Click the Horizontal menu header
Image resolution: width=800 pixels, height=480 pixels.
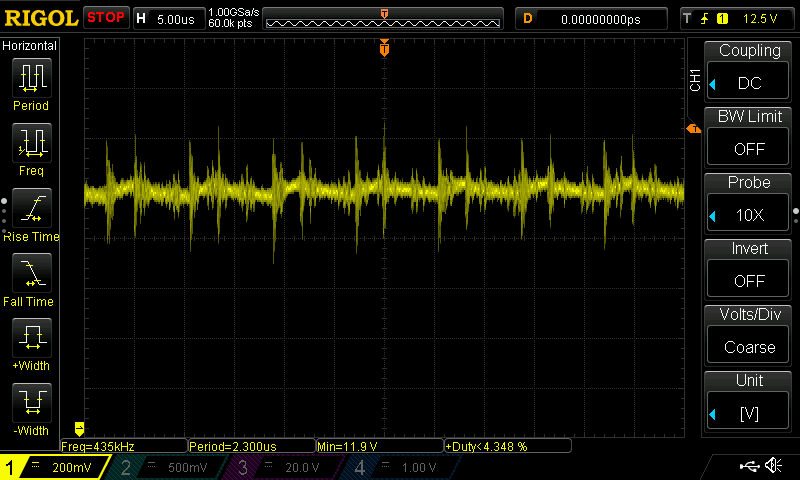pyautogui.click(x=30, y=46)
